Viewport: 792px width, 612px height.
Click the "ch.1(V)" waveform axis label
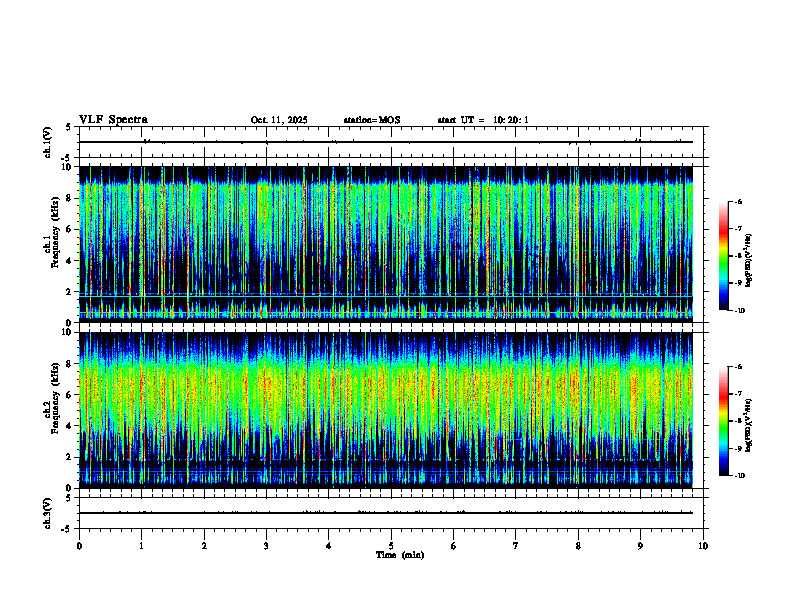tap(47, 142)
